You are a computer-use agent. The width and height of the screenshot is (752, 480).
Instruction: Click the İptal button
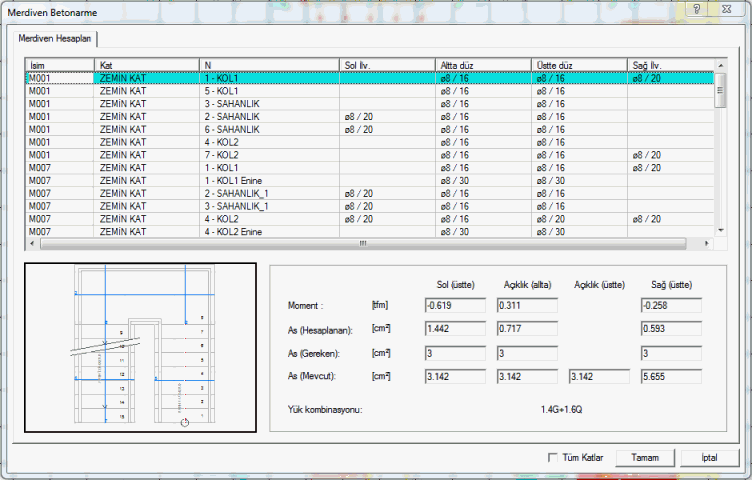tap(709, 457)
